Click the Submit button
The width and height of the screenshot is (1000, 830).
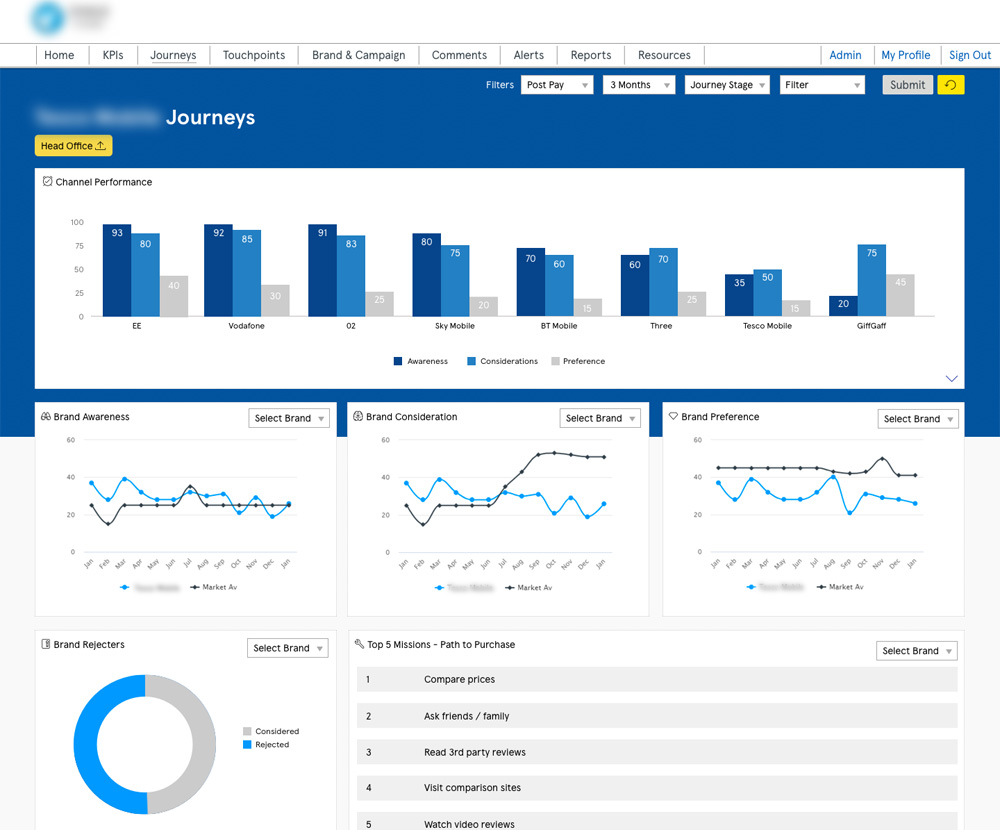[908, 85]
